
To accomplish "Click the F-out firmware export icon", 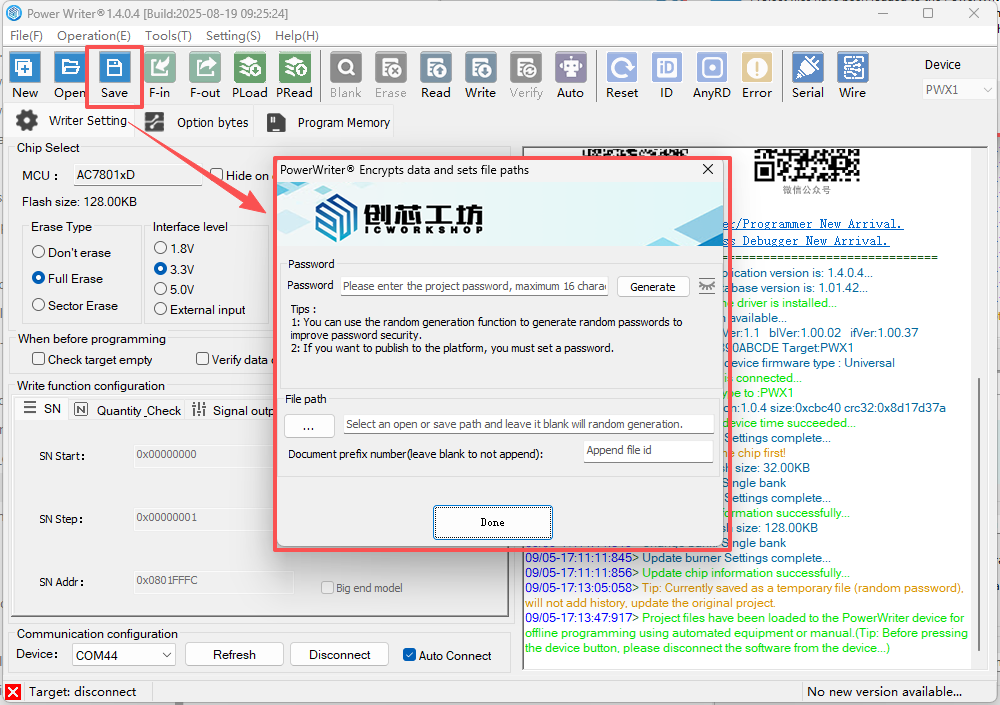I will click(205, 67).
